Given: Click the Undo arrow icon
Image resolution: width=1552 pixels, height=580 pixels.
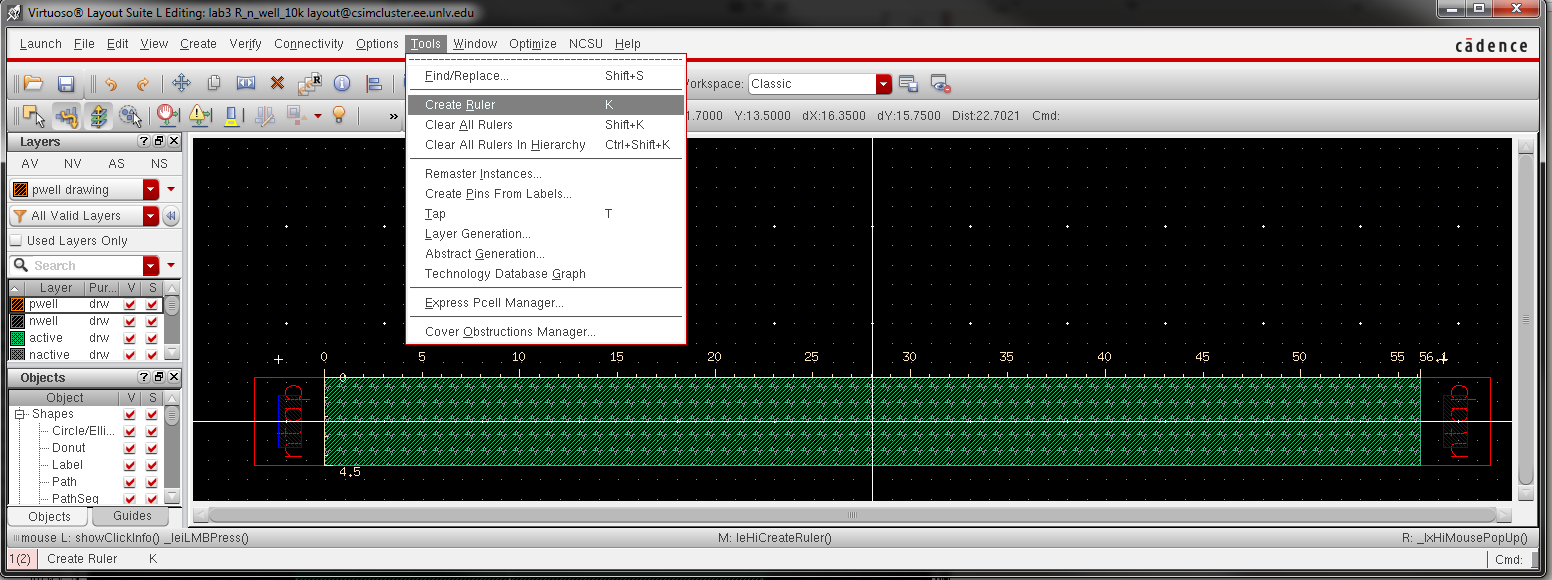Looking at the screenshot, I should (x=111, y=84).
